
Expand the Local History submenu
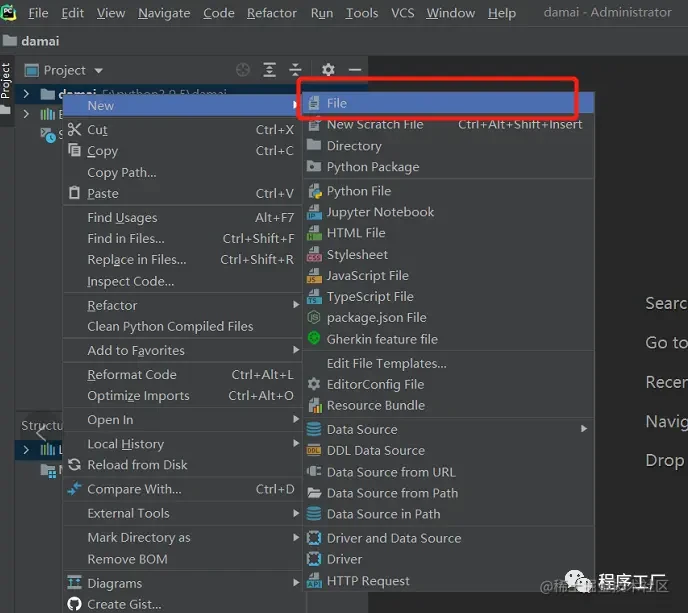click(x=296, y=444)
